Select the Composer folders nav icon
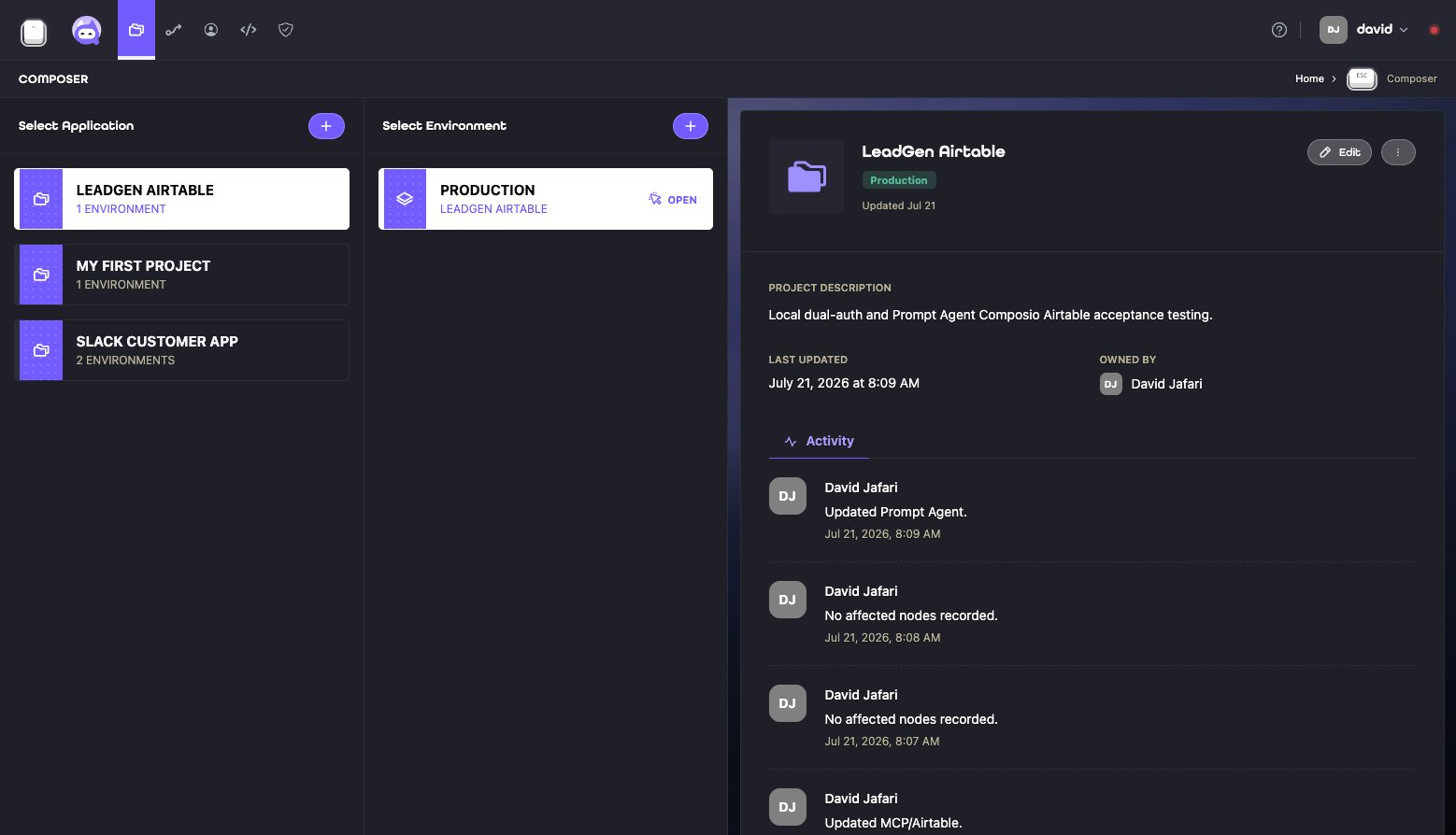The image size is (1456, 835). point(136,30)
